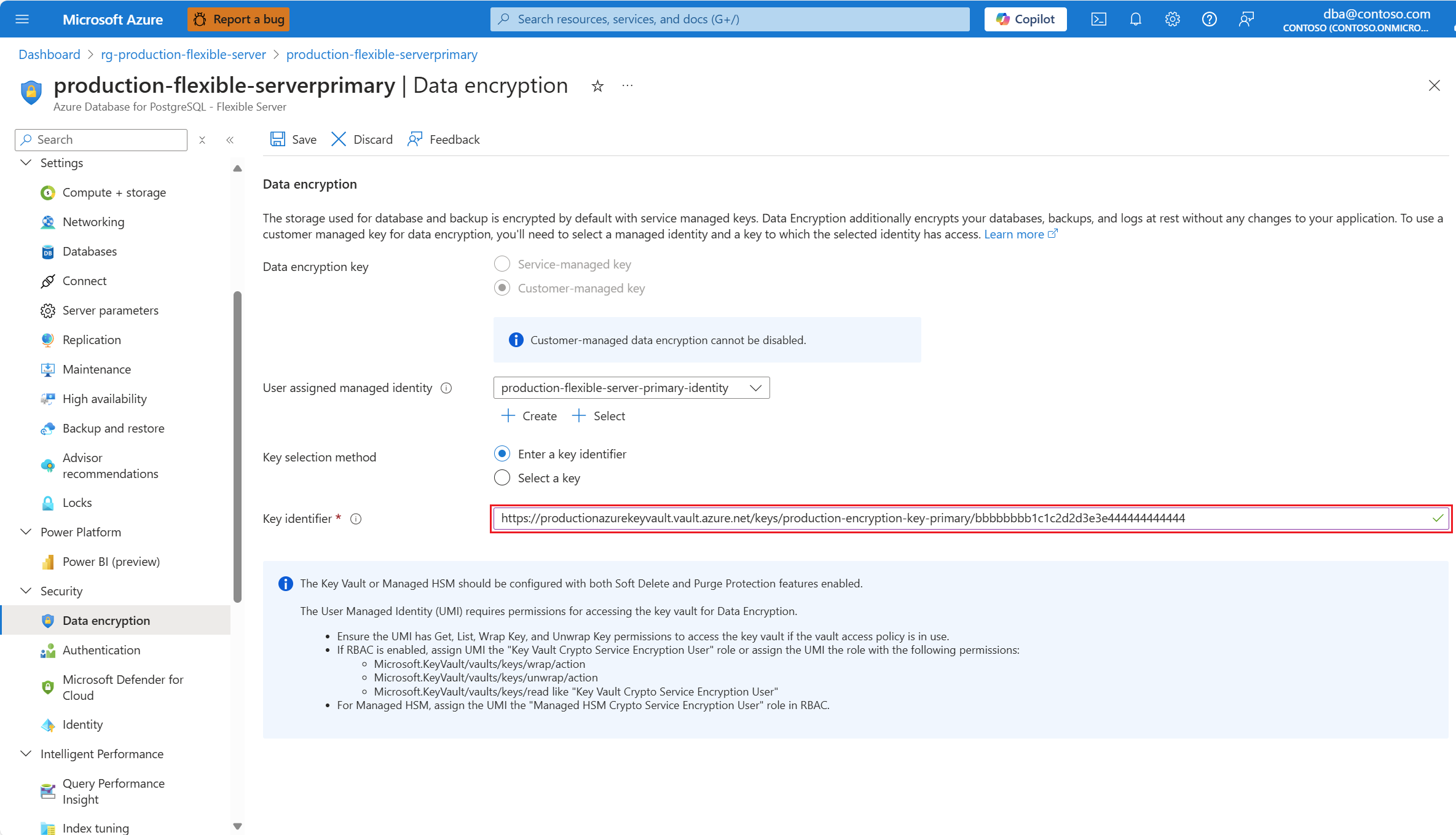Select Service-managed key radio button

point(502,264)
